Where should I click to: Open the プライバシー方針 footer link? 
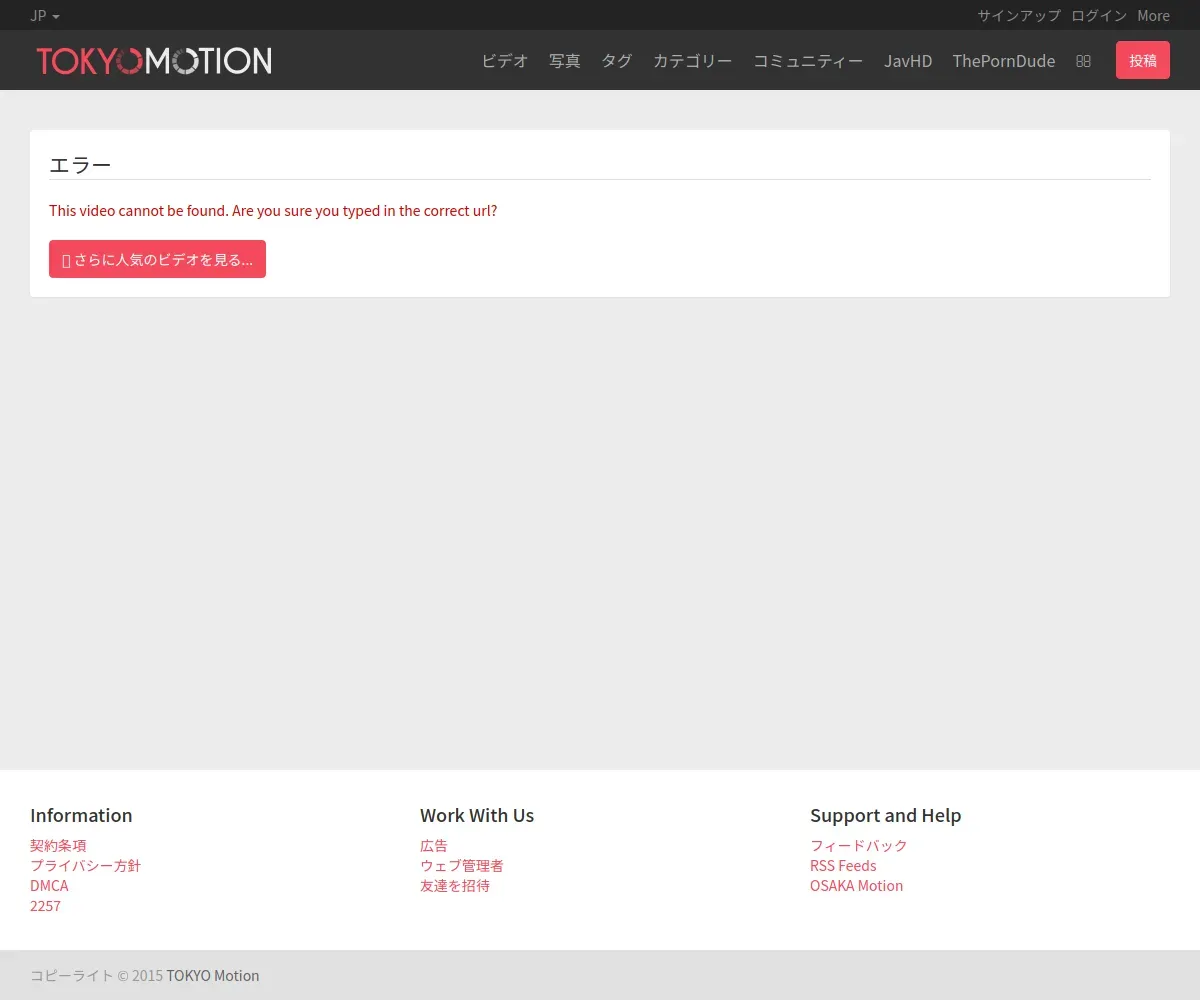pos(85,865)
